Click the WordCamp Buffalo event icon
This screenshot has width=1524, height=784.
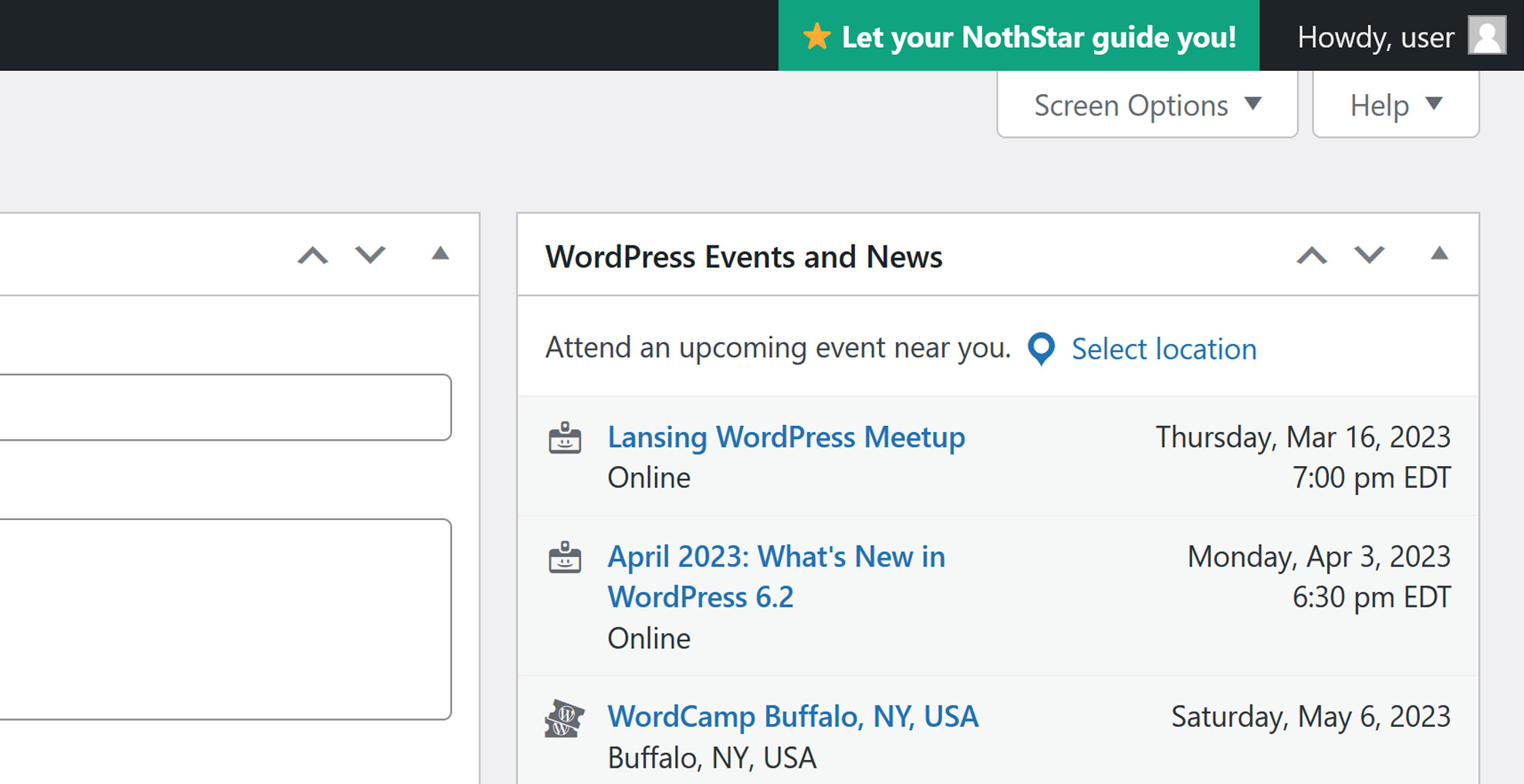pyautogui.click(x=565, y=718)
